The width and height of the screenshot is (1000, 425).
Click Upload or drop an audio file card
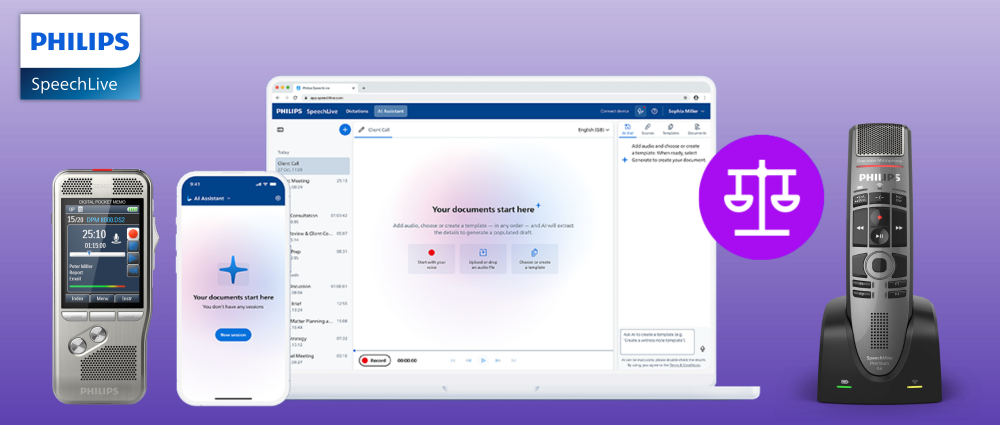tap(483, 259)
